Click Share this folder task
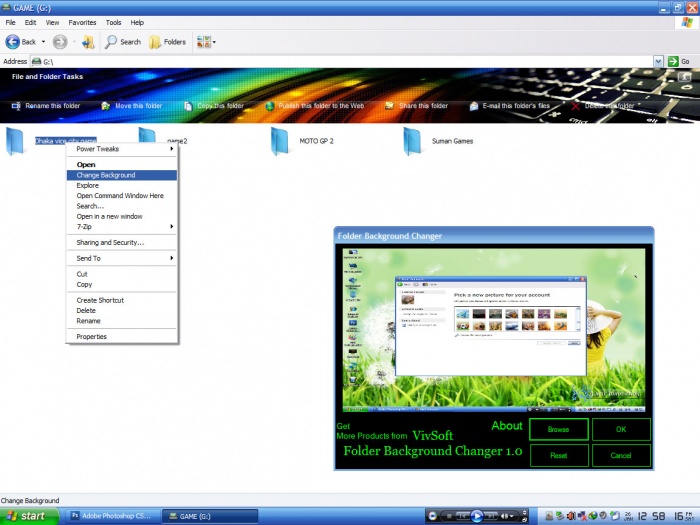Screen dimensions: 700x525 tap(417, 106)
